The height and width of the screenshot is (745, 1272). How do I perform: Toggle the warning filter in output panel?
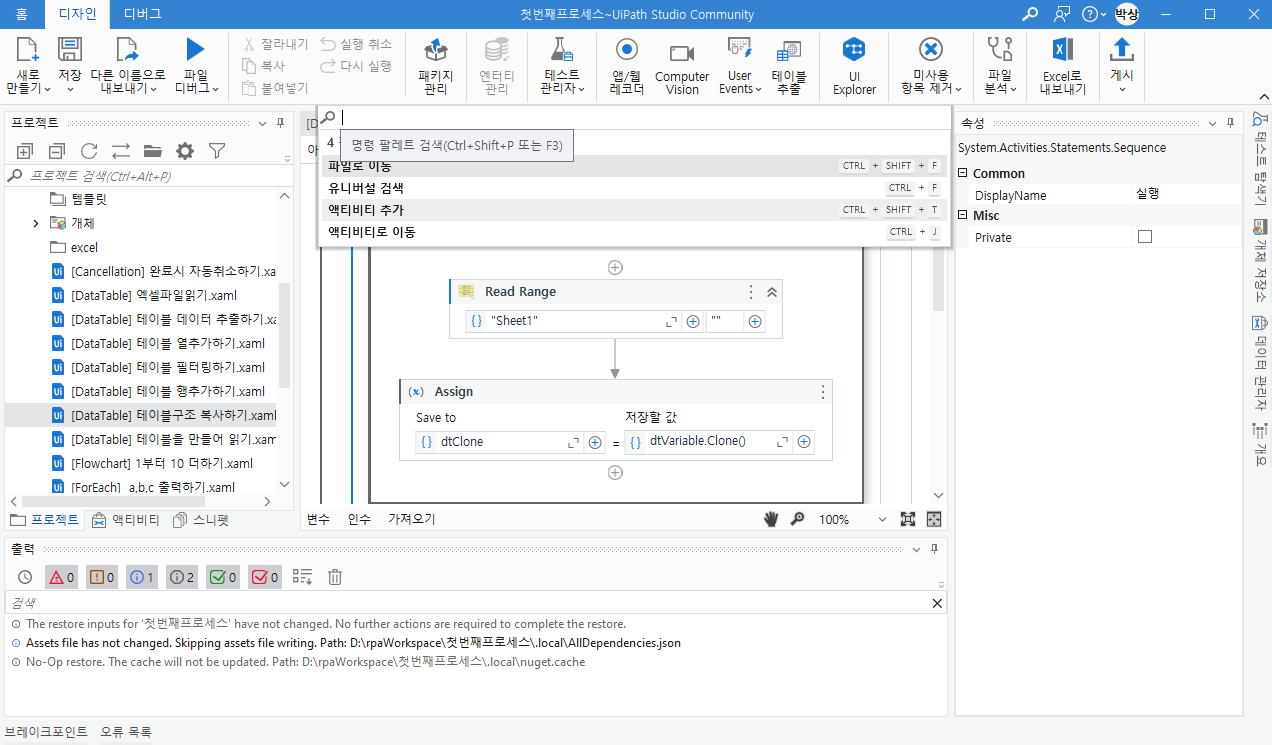[102, 577]
